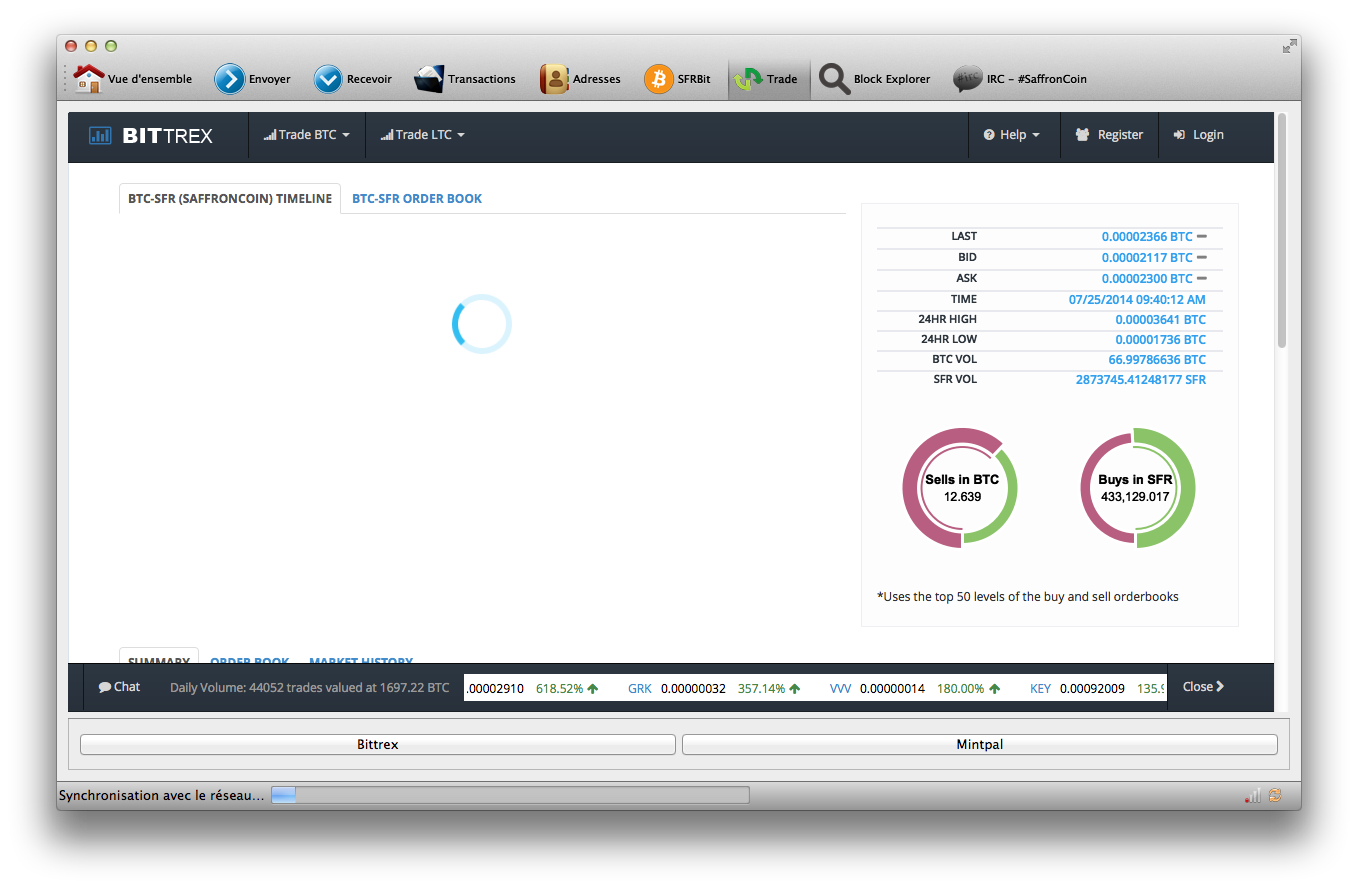Open the Adresses address book icon
The image size is (1358, 889).
(554, 79)
